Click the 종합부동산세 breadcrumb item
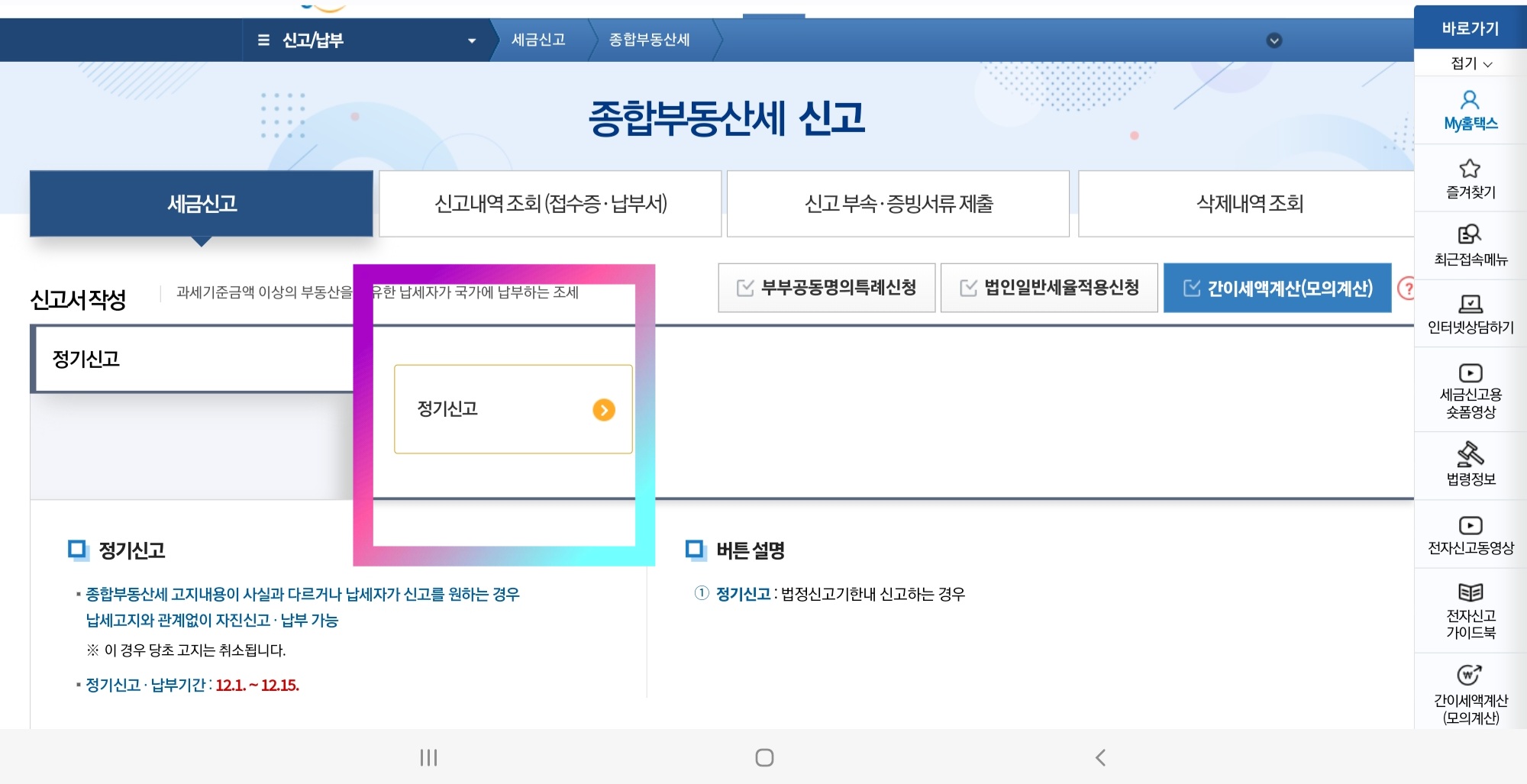 (x=649, y=40)
